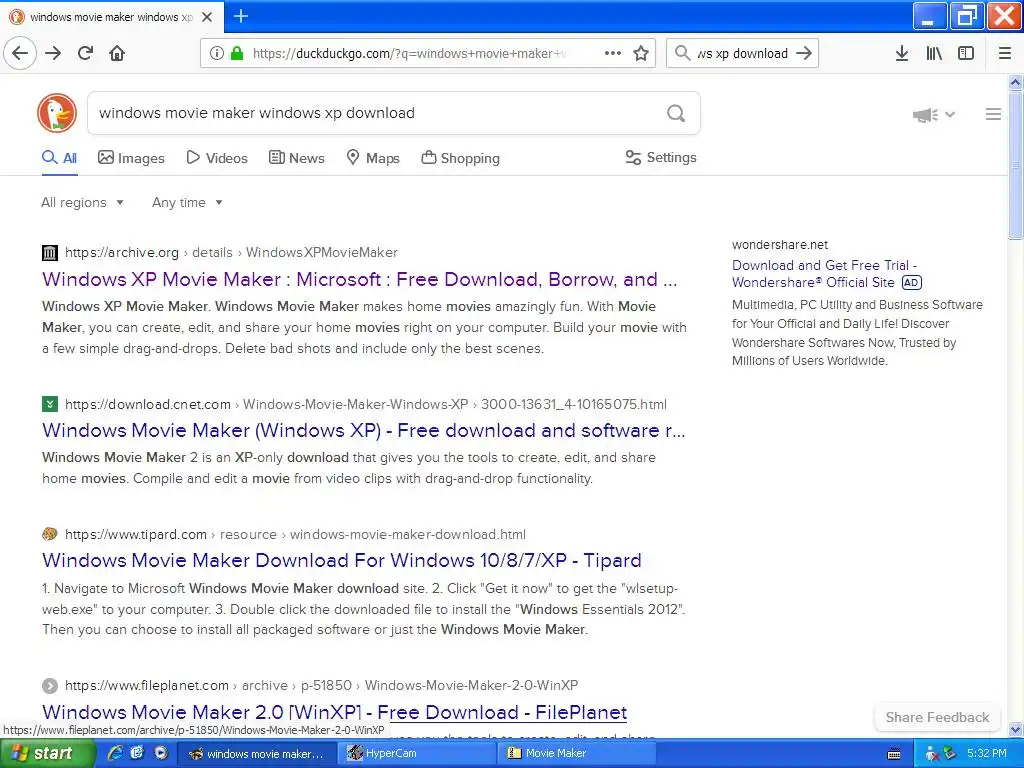Click the fileplanet.com result favicon
This screenshot has height=768, width=1024.
pyautogui.click(x=50, y=686)
